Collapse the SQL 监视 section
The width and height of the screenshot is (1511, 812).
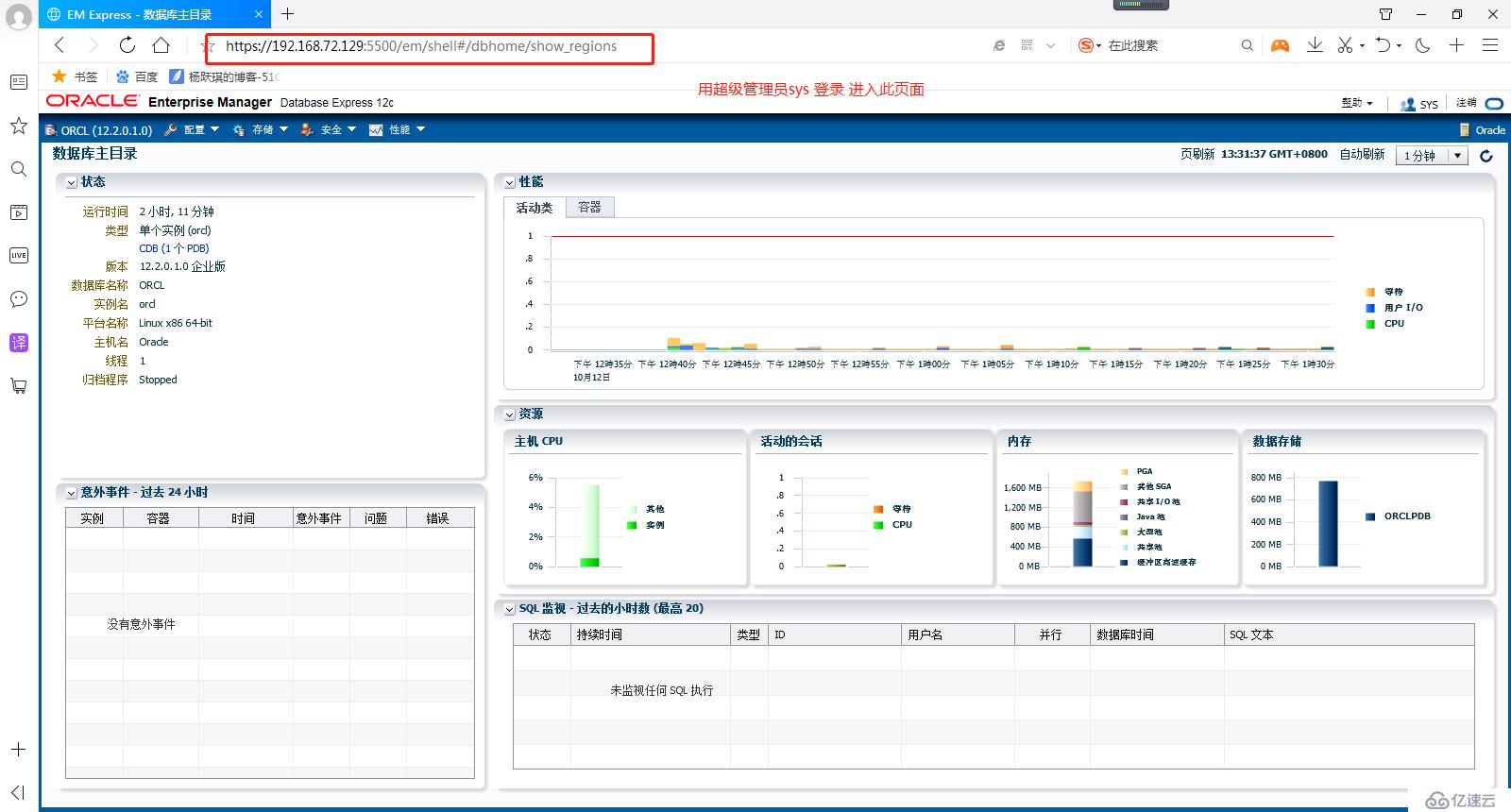click(509, 609)
